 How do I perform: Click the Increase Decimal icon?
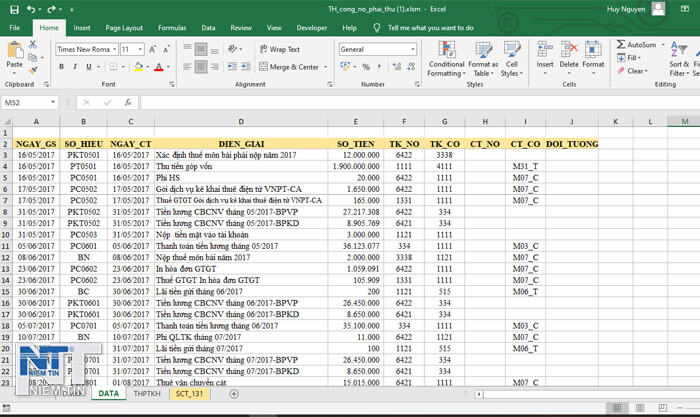[396, 67]
